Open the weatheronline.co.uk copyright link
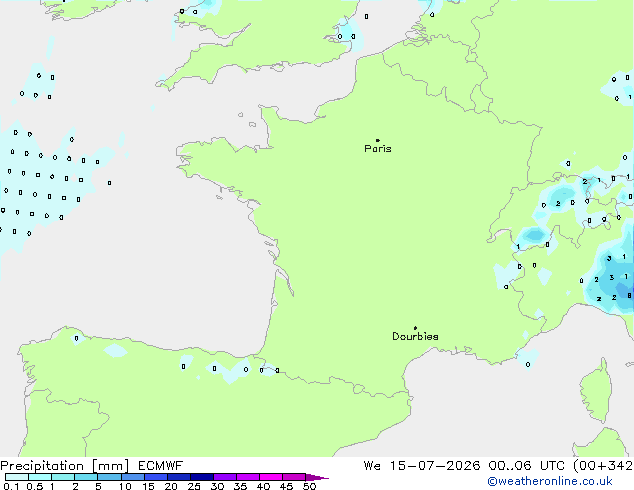Image resolution: width=634 pixels, height=490 pixels. (550, 481)
